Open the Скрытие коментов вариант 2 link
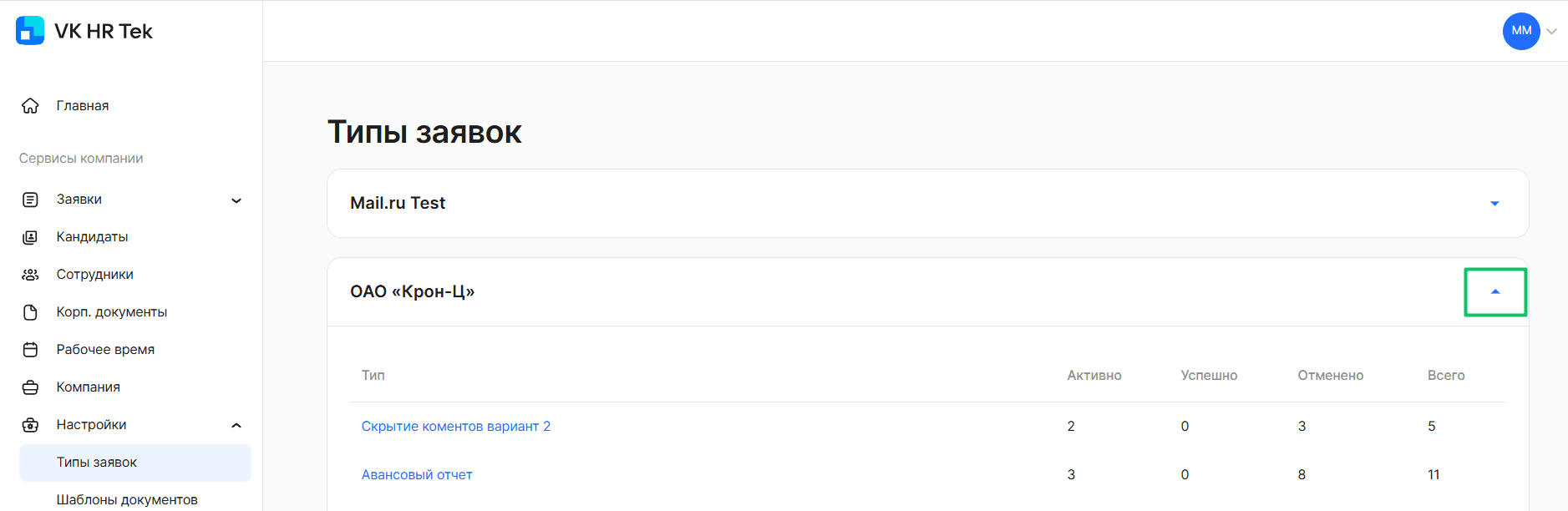The height and width of the screenshot is (511, 1568). tap(456, 427)
